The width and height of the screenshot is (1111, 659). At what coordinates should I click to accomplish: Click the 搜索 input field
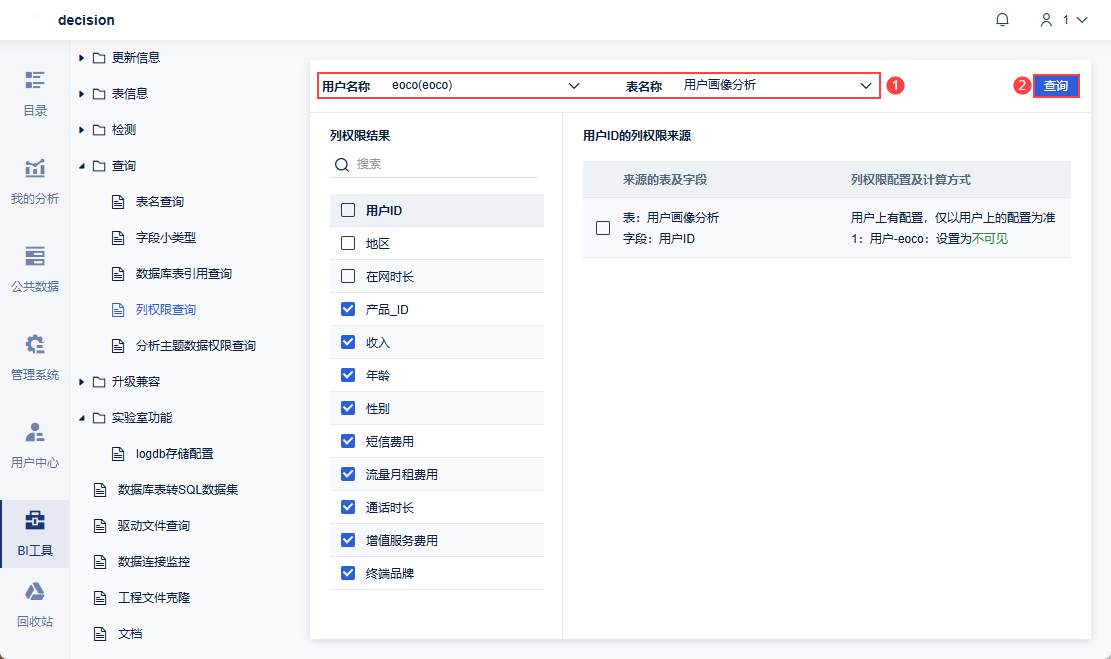pos(445,164)
